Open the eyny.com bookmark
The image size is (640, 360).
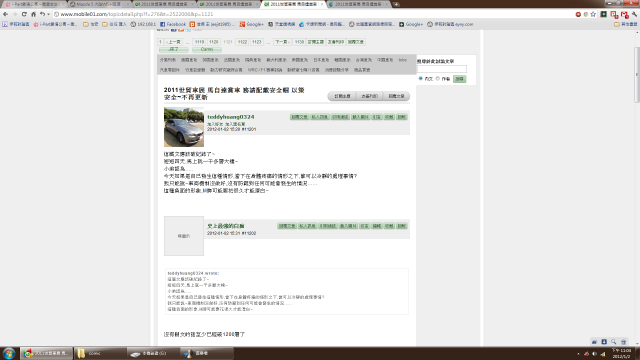450,24
